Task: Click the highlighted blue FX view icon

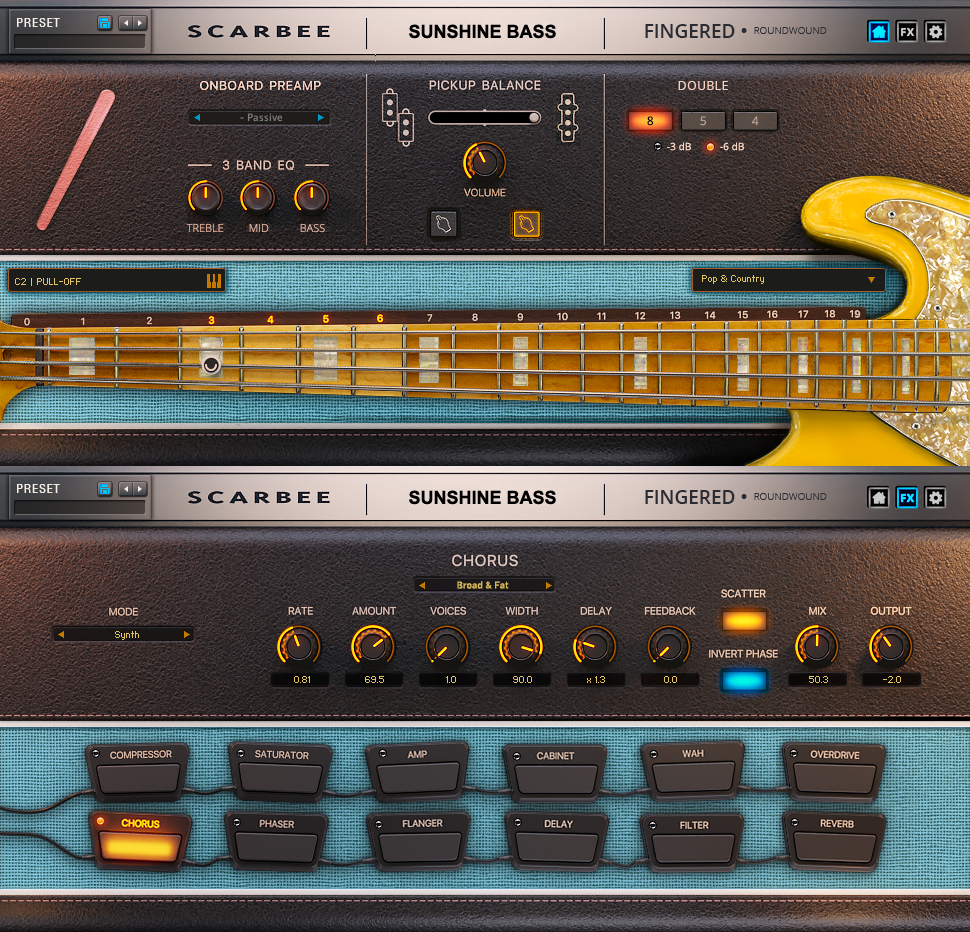Action: pos(907,497)
